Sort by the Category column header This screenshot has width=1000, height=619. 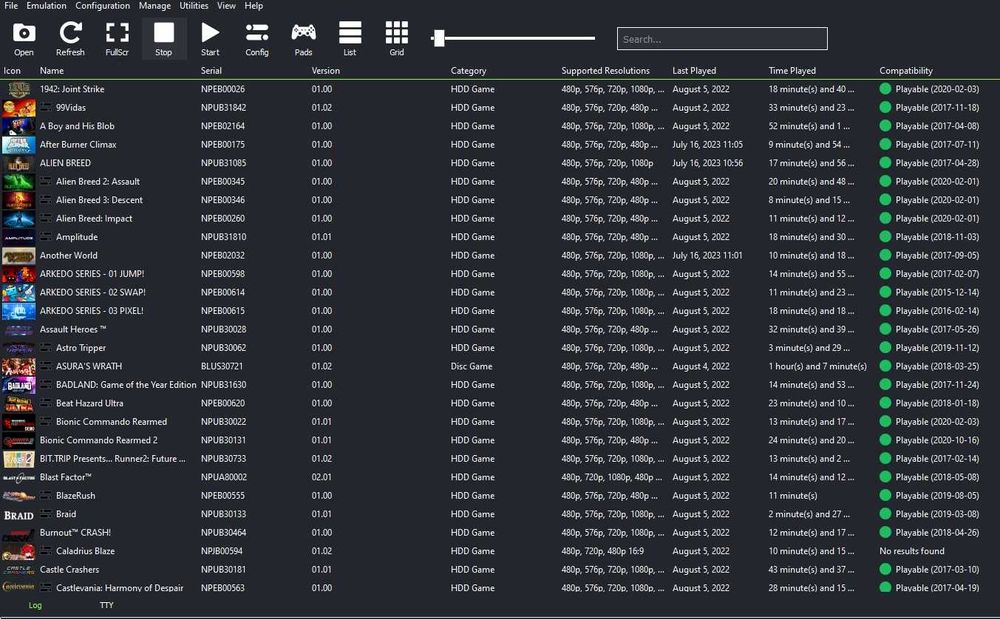point(468,71)
